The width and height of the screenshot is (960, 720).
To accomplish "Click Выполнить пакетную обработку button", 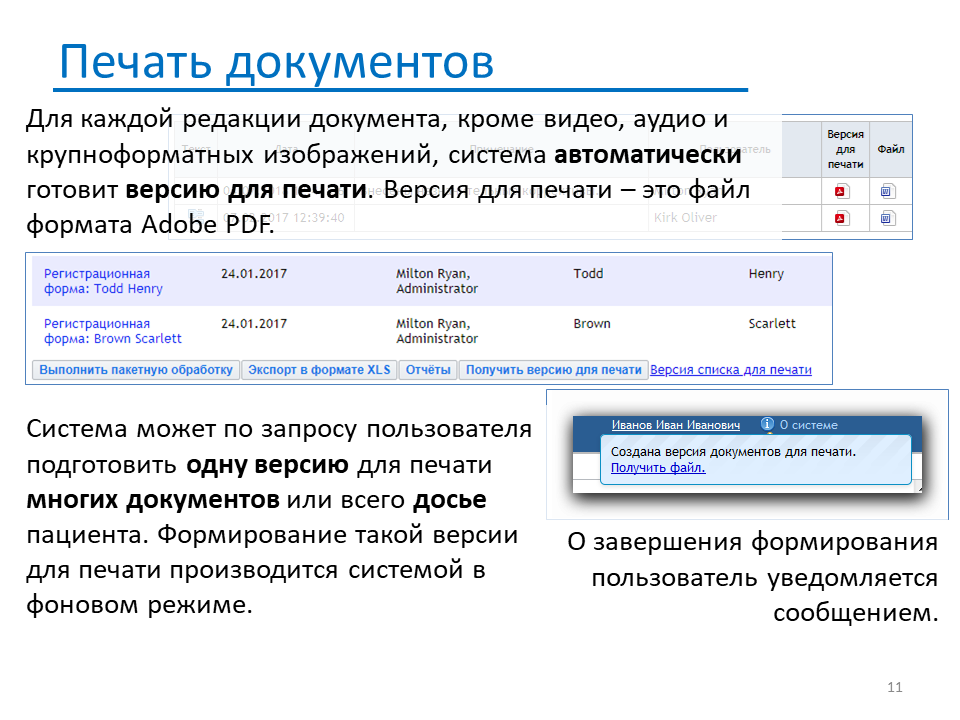I will 136,370.
